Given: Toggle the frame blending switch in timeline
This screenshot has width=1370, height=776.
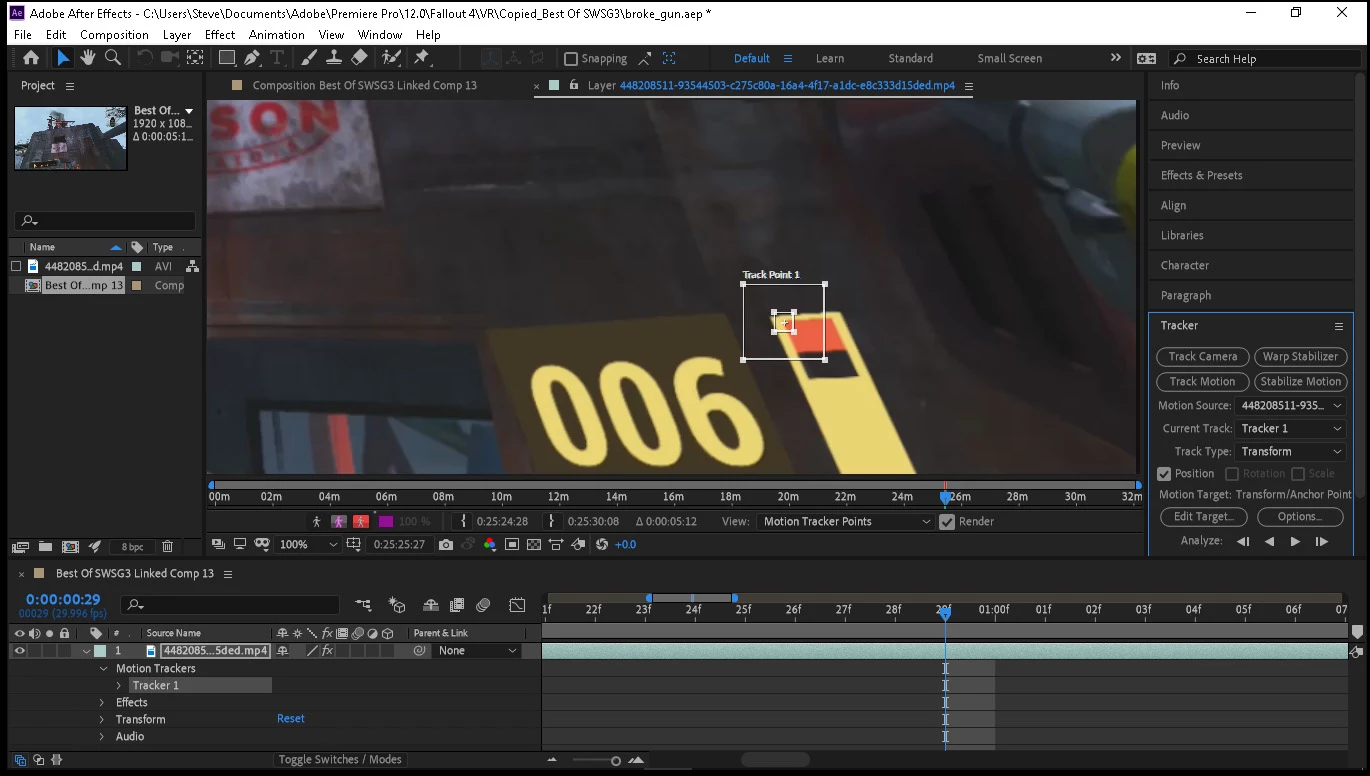Looking at the screenshot, I should pos(457,605).
